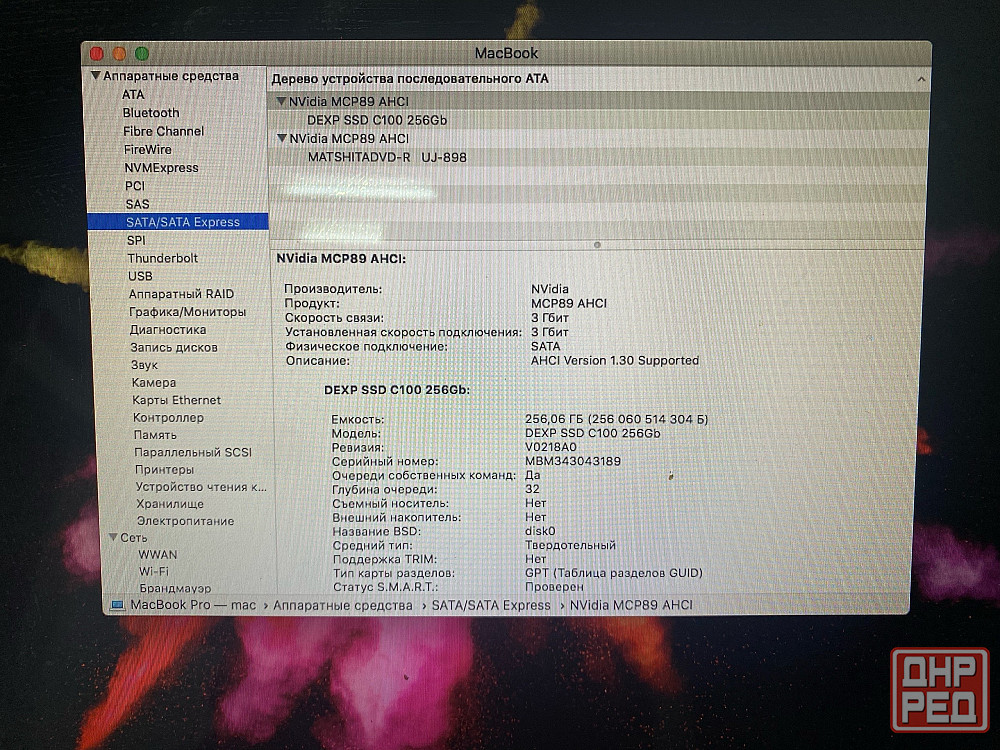Select Память in the sidebar
This screenshot has width=1000, height=750.
pos(155,435)
